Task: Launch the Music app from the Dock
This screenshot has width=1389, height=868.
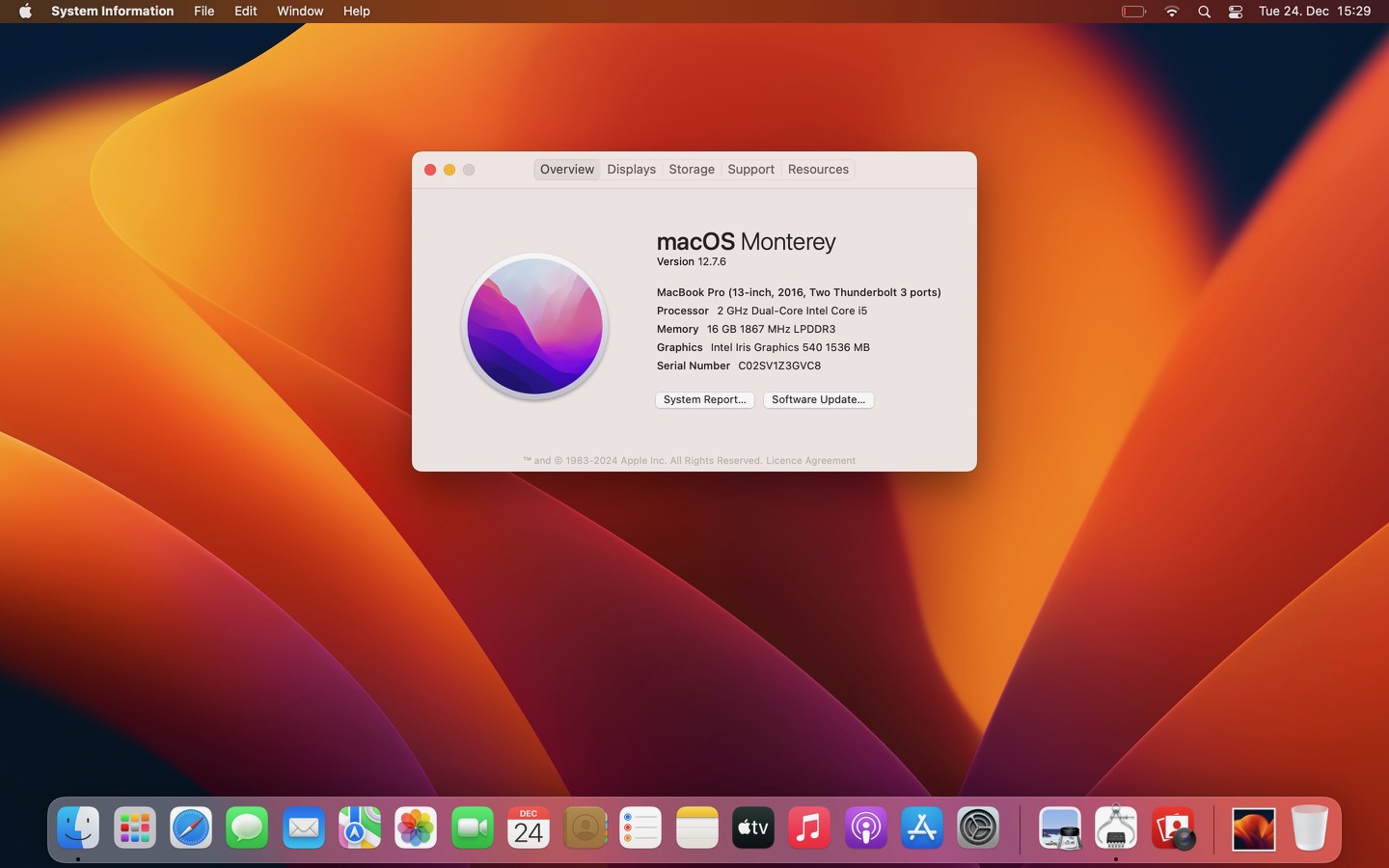Action: (809, 828)
